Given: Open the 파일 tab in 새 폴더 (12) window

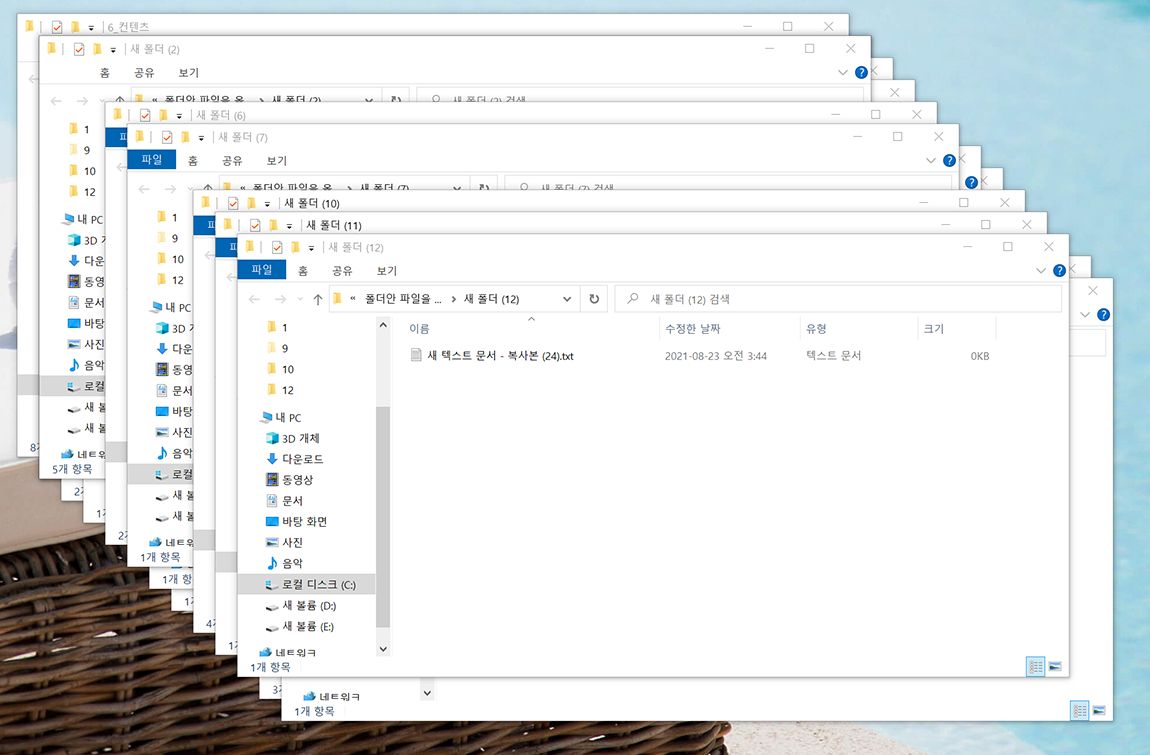Looking at the screenshot, I should (261, 270).
